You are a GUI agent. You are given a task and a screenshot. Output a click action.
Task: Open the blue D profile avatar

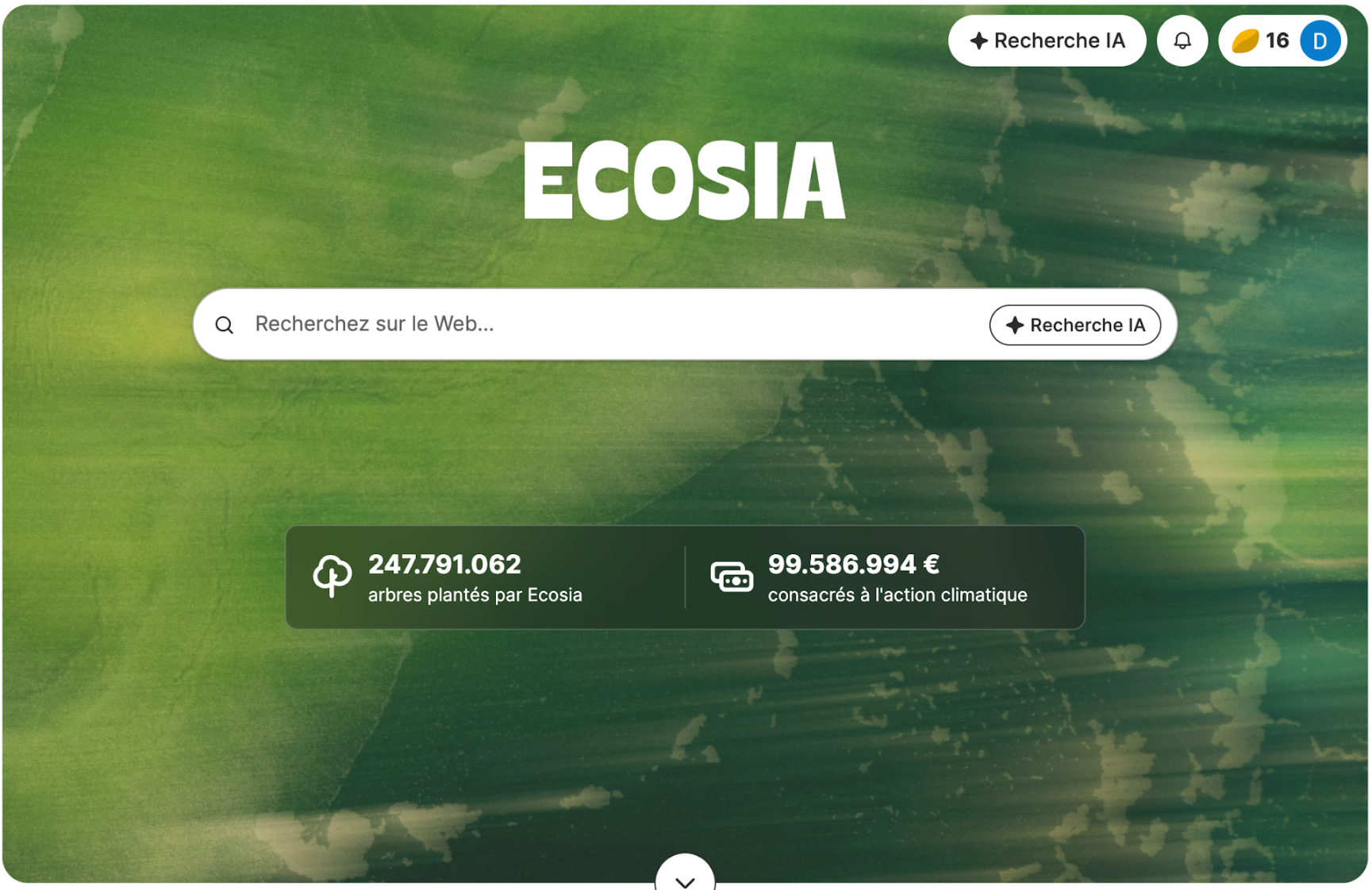pyautogui.click(x=1320, y=40)
